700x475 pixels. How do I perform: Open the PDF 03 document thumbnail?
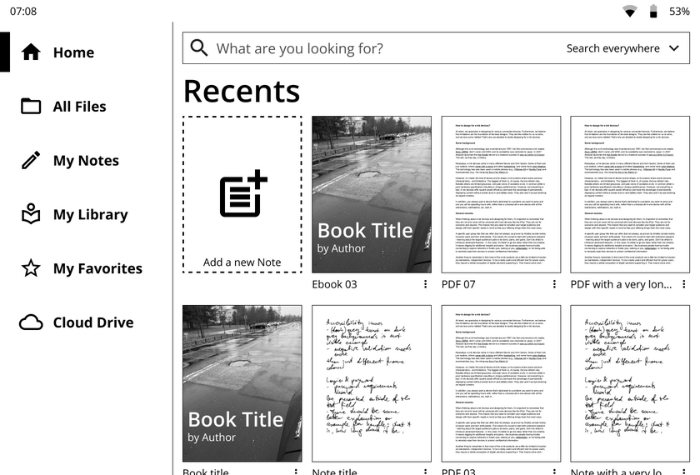(501, 383)
